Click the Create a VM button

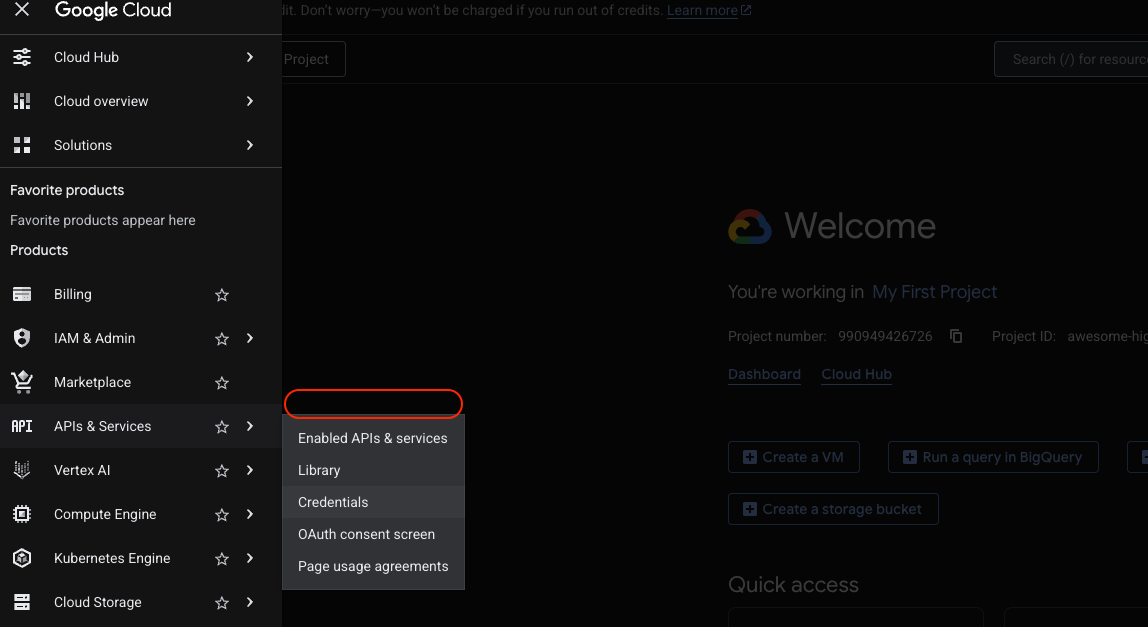pos(794,457)
